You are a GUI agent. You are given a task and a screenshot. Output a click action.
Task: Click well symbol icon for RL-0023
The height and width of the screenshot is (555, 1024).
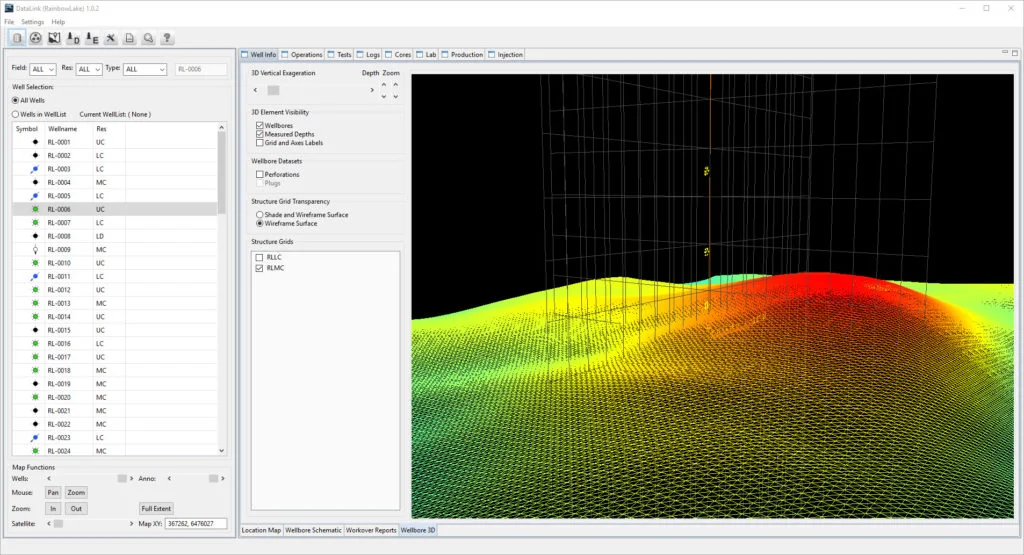click(35, 437)
